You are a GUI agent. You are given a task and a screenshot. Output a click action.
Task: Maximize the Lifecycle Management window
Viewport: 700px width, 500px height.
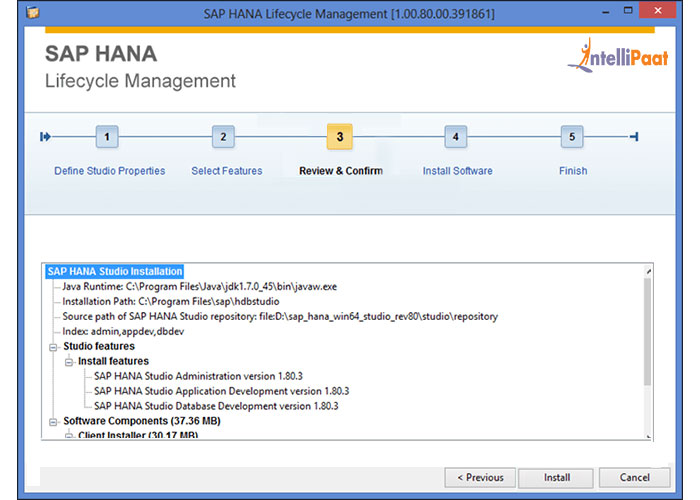[628, 11]
